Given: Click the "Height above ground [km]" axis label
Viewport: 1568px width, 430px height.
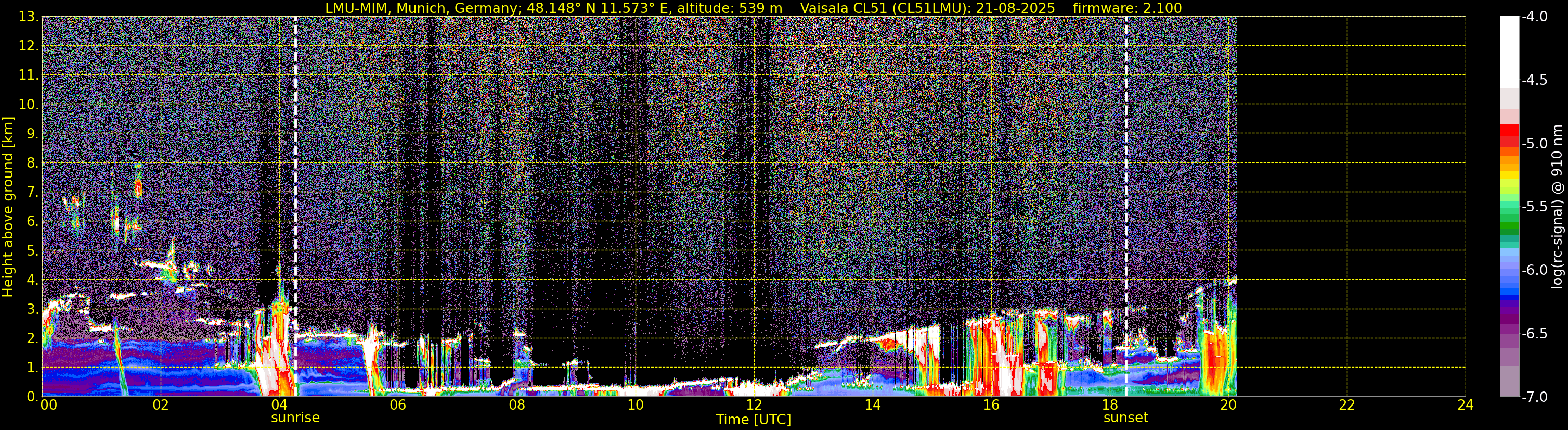Looking at the screenshot, I should (8, 207).
